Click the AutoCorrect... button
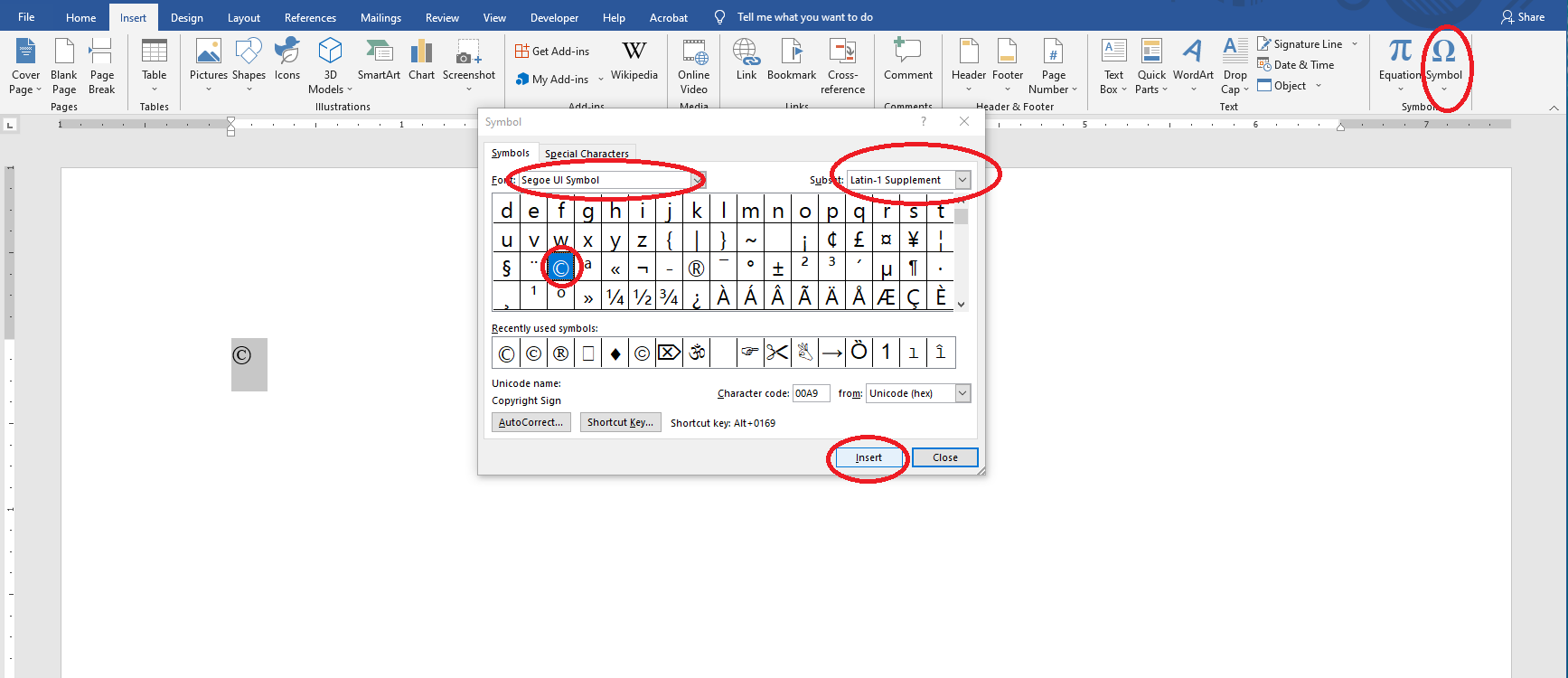Image resolution: width=1568 pixels, height=678 pixels. (530, 422)
